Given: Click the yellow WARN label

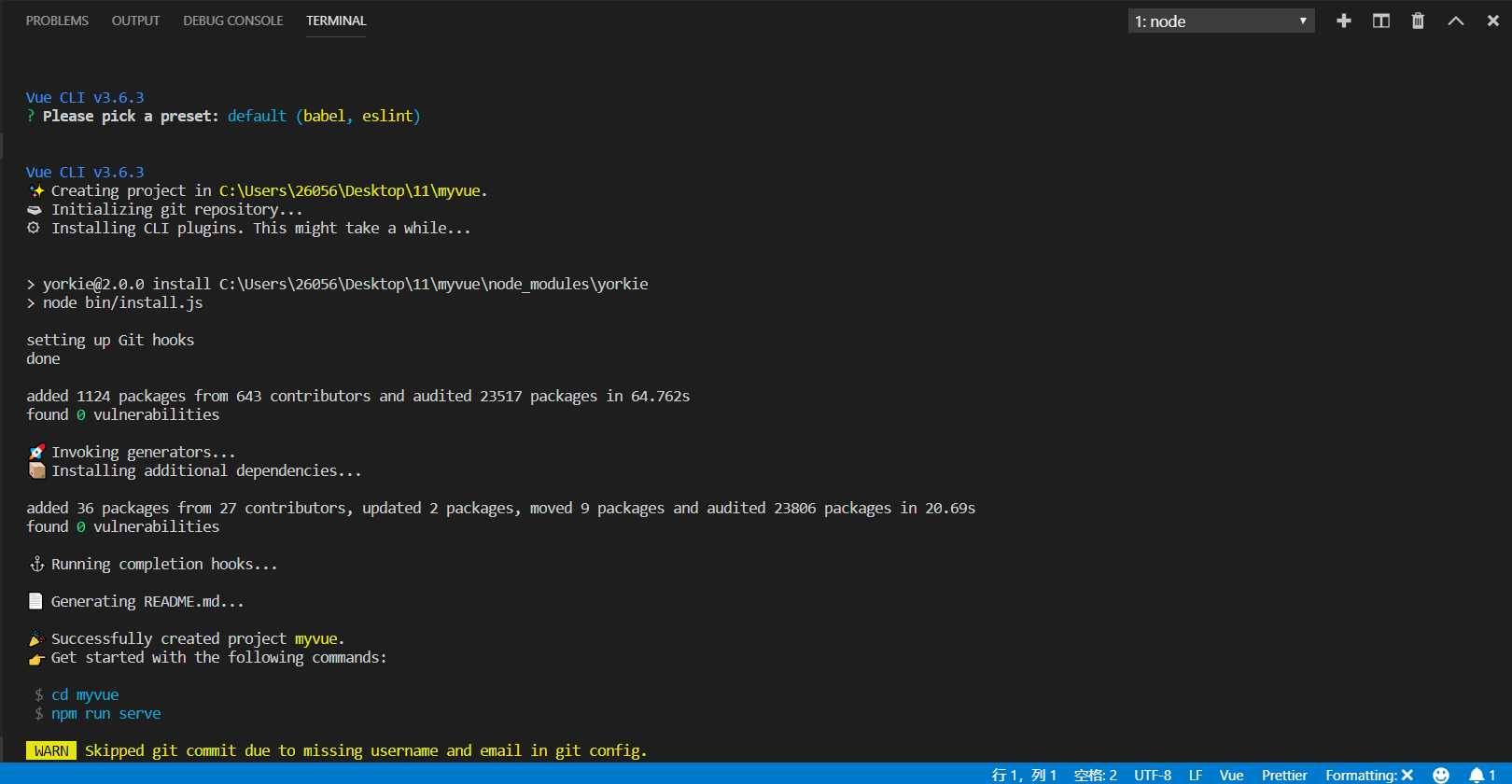Looking at the screenshot, I should pyautogui.click(x=51, y=750).
